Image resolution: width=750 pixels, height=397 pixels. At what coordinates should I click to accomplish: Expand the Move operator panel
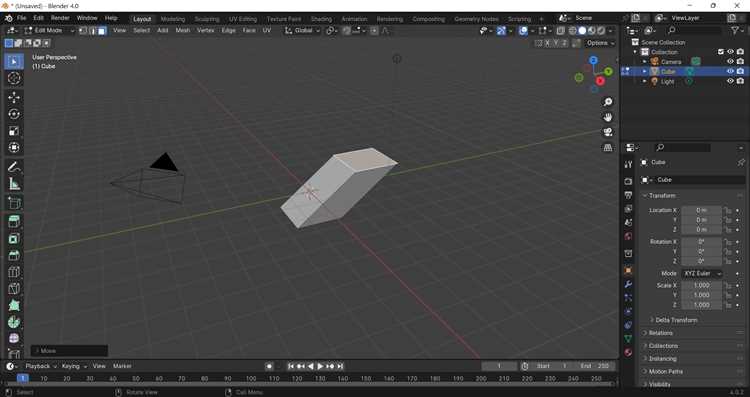69,351
